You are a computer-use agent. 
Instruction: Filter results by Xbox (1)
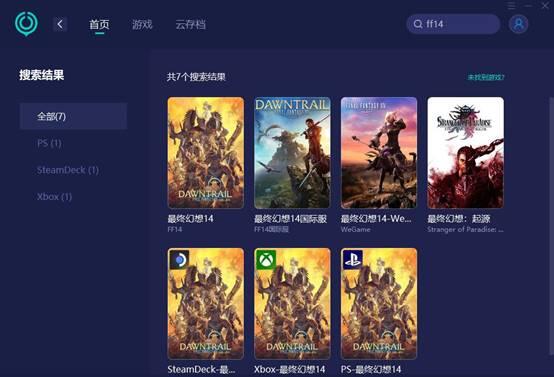[x=54, y=197]
